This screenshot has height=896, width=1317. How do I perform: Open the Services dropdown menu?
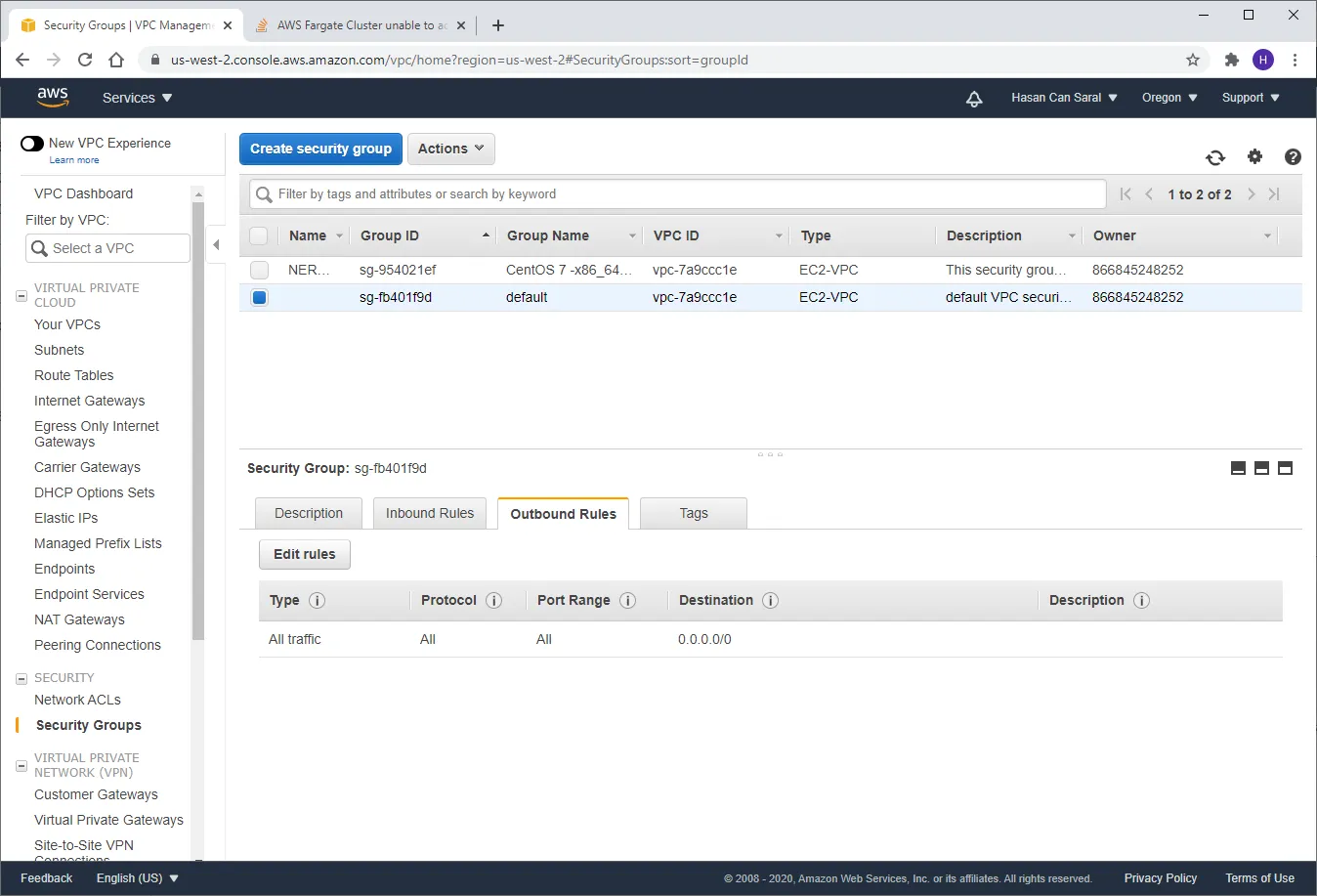pyautogui.click(x=138, y=98)
